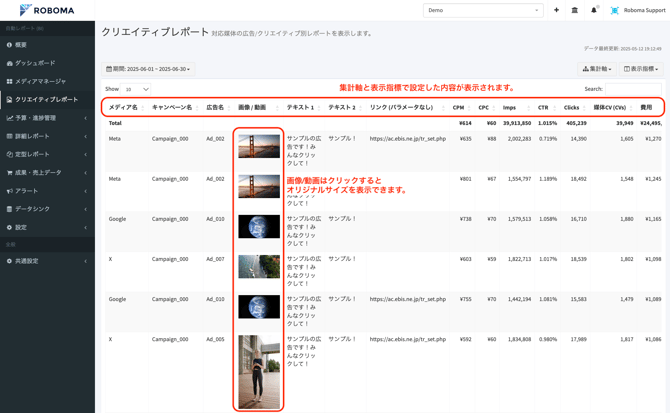Click the Roboma Support avatar icon
The image size is (670, 413).
click(614, 10)
